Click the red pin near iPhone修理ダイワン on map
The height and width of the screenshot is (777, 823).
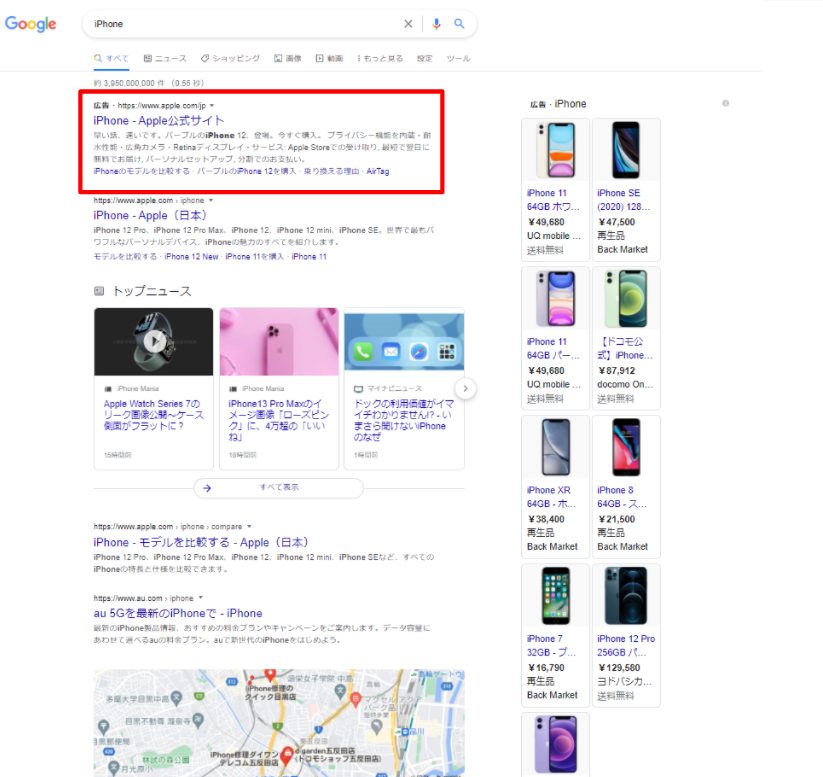coord(287,754)
